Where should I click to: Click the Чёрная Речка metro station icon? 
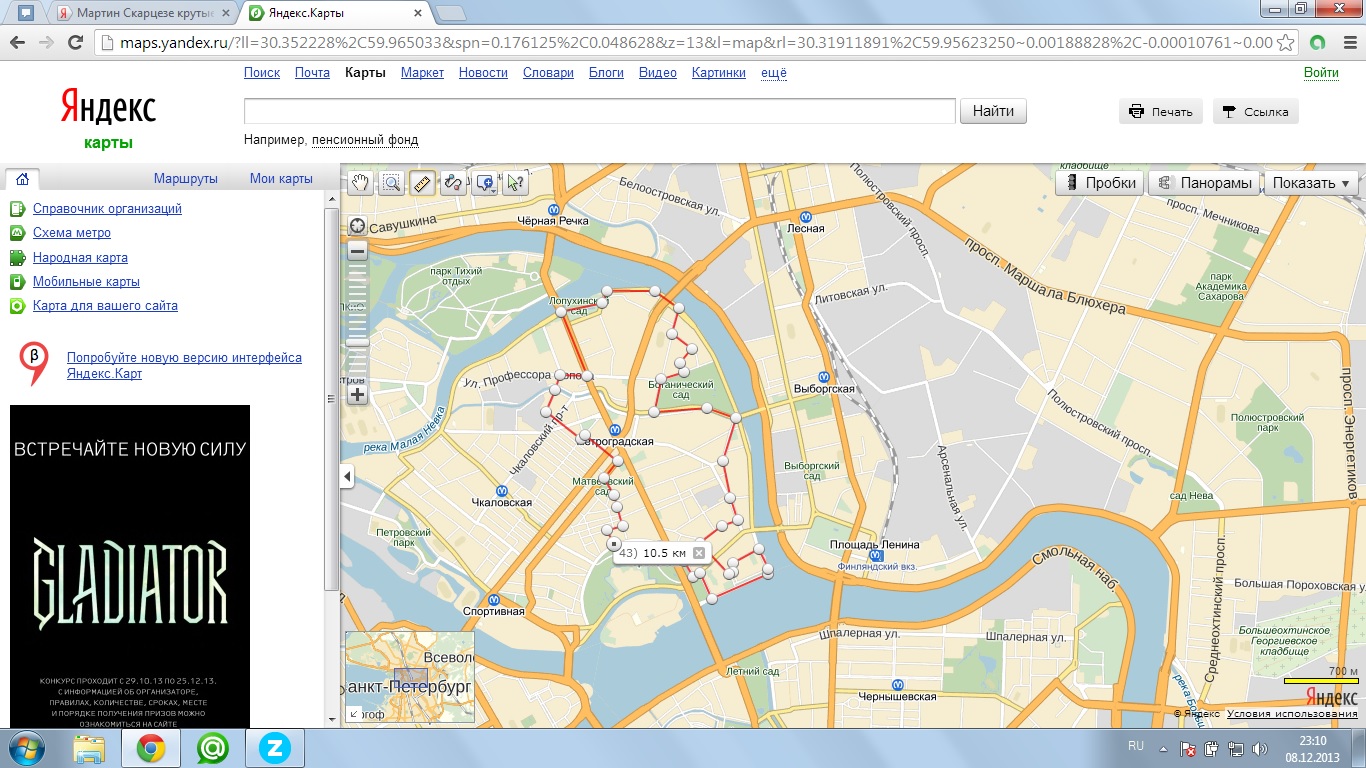pos(551,208)
